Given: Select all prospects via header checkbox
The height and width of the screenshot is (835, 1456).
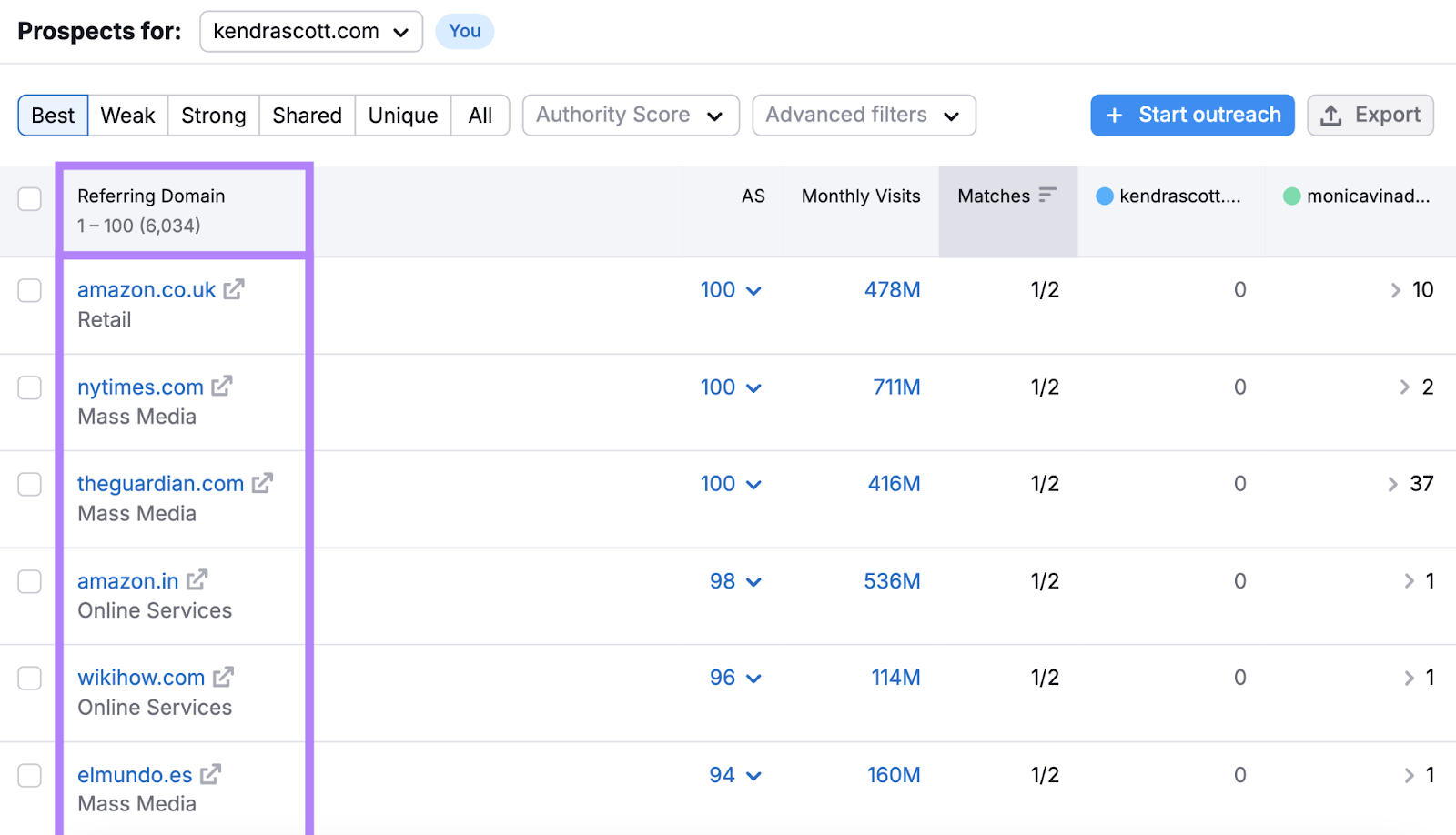Looking at the screenshot, I should tap(29, 198).
